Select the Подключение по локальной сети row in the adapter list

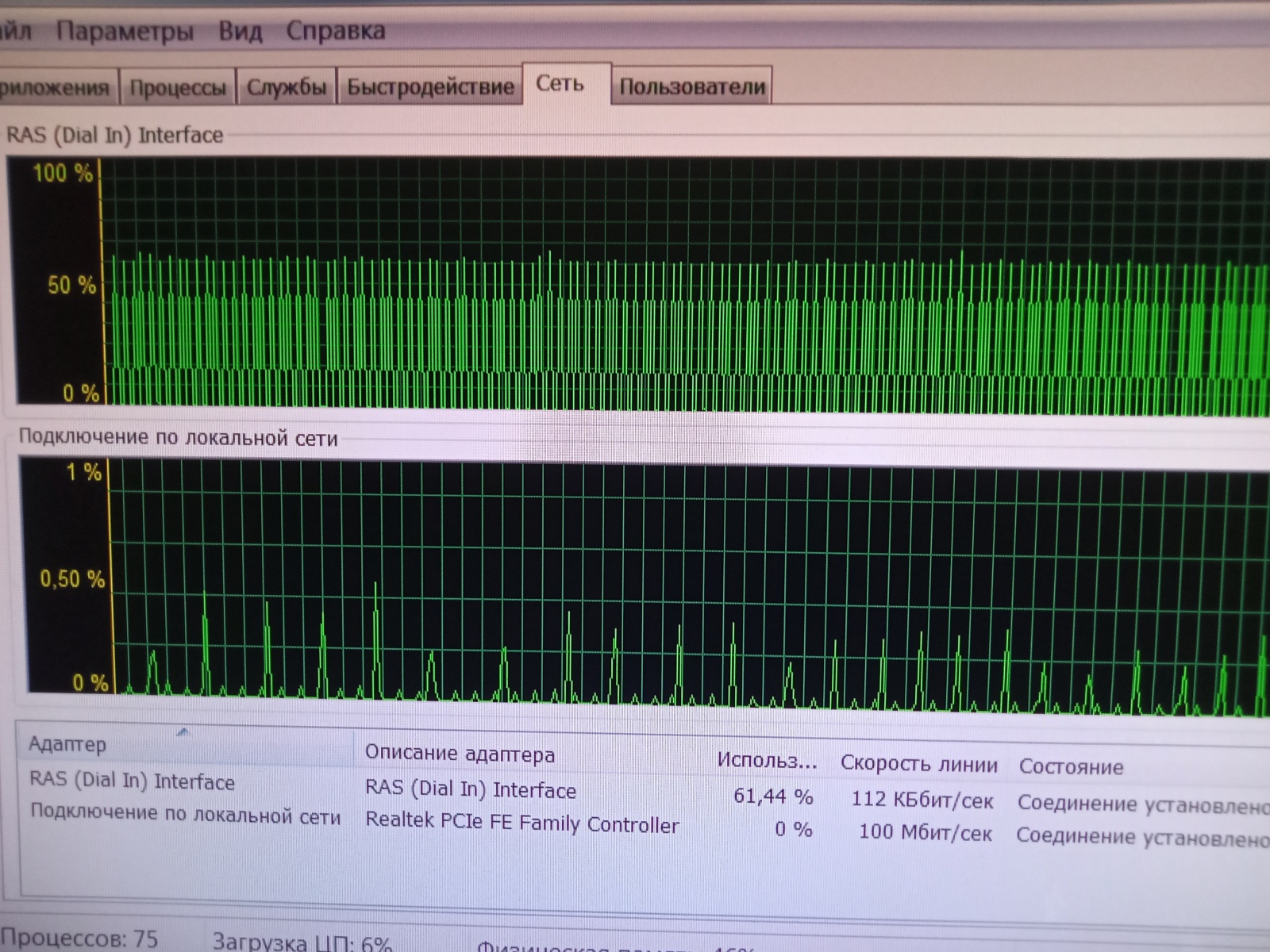[185, 815]
